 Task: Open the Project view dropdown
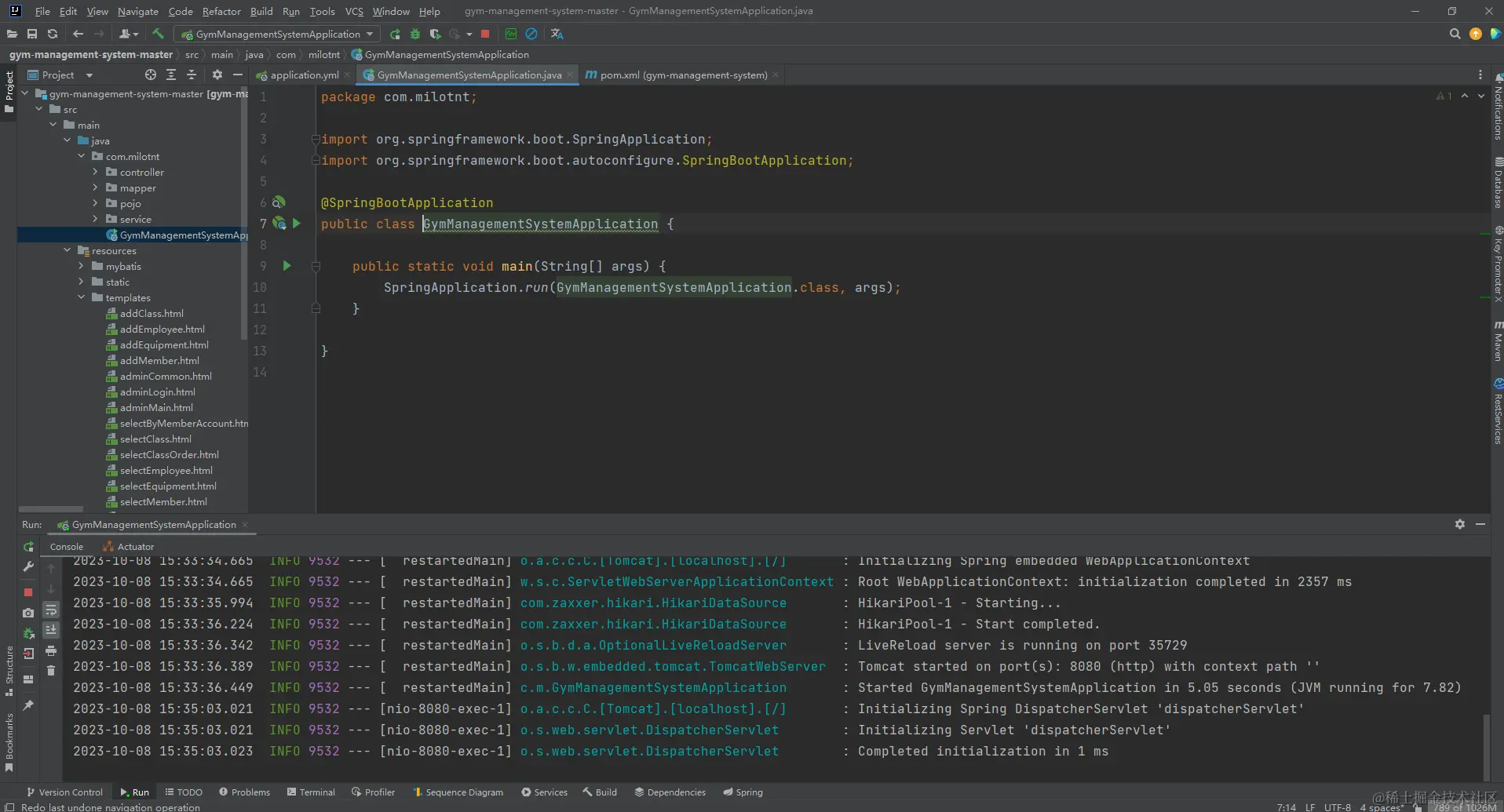point(60,75)
